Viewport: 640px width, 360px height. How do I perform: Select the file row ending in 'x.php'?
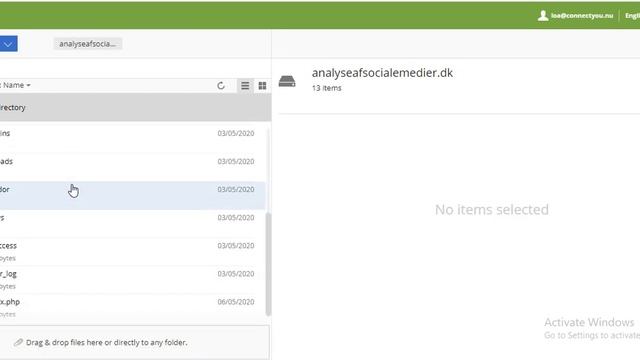(x=133, y=308)
